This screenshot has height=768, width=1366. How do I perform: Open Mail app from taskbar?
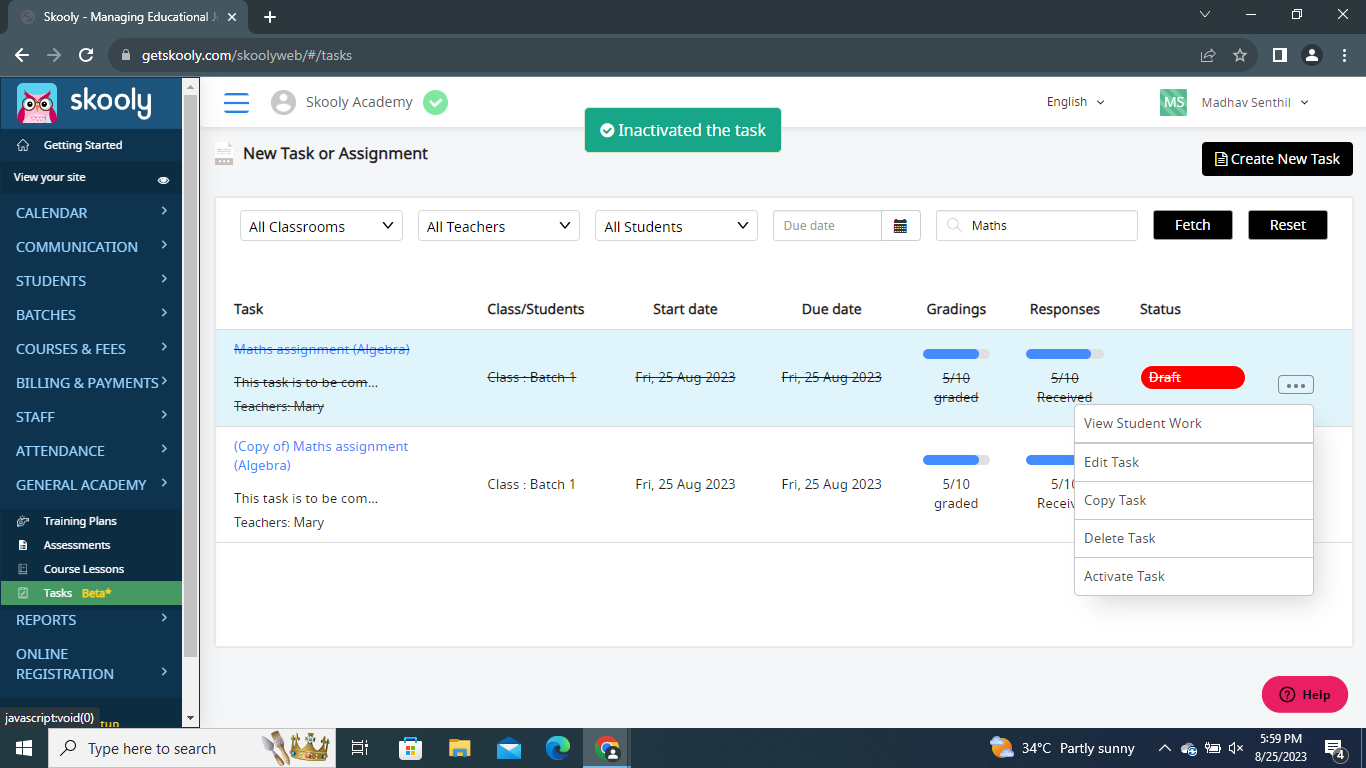click(509, 748)
